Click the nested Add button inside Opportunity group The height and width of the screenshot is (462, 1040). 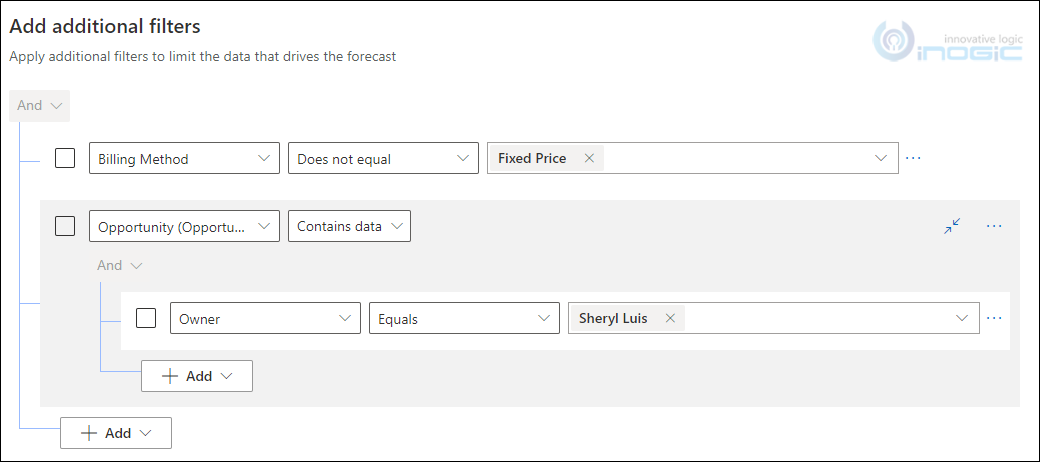pos(197,376)
